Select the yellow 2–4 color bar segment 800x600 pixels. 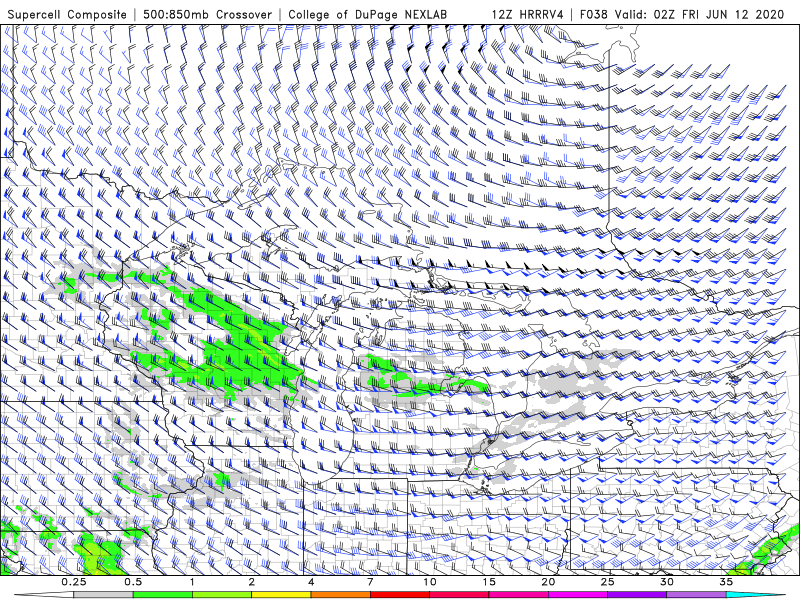pos(281,595)
